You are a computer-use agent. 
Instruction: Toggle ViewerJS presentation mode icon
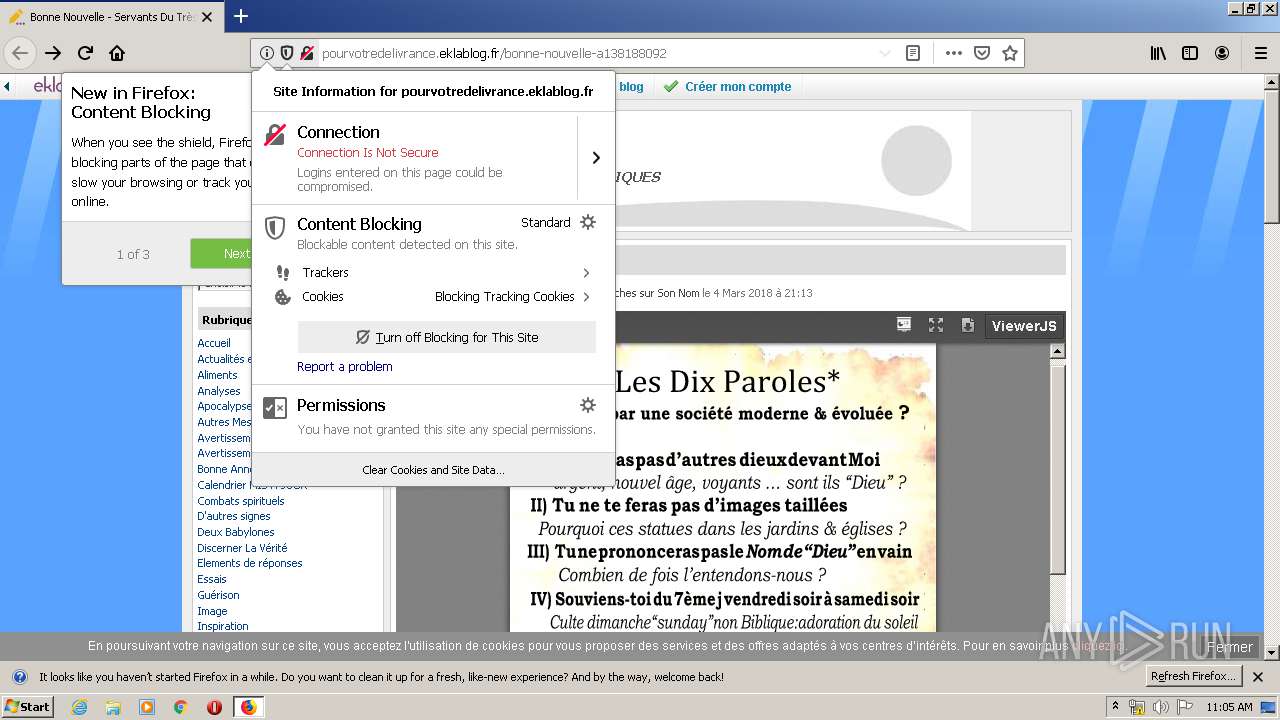point(904,325)
